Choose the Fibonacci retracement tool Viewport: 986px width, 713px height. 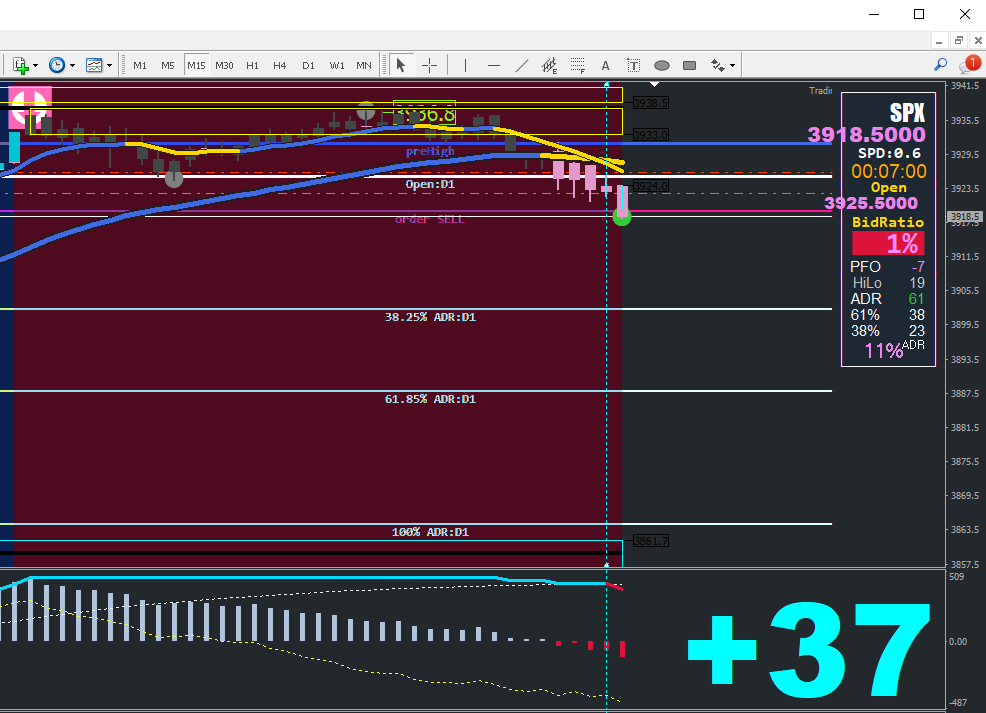coord(577,65)
